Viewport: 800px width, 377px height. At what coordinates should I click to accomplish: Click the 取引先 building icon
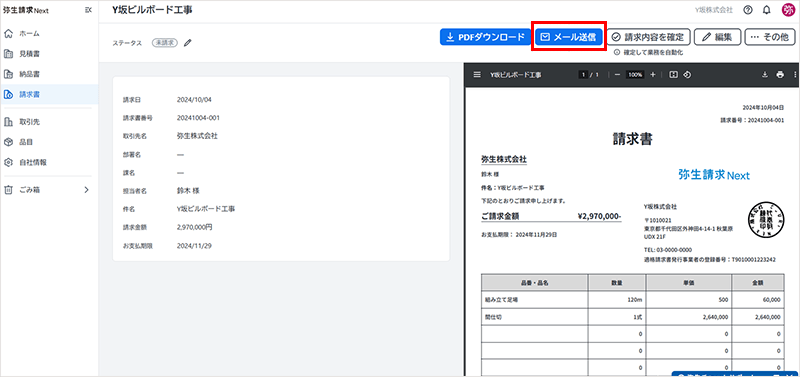coord(8,121)
